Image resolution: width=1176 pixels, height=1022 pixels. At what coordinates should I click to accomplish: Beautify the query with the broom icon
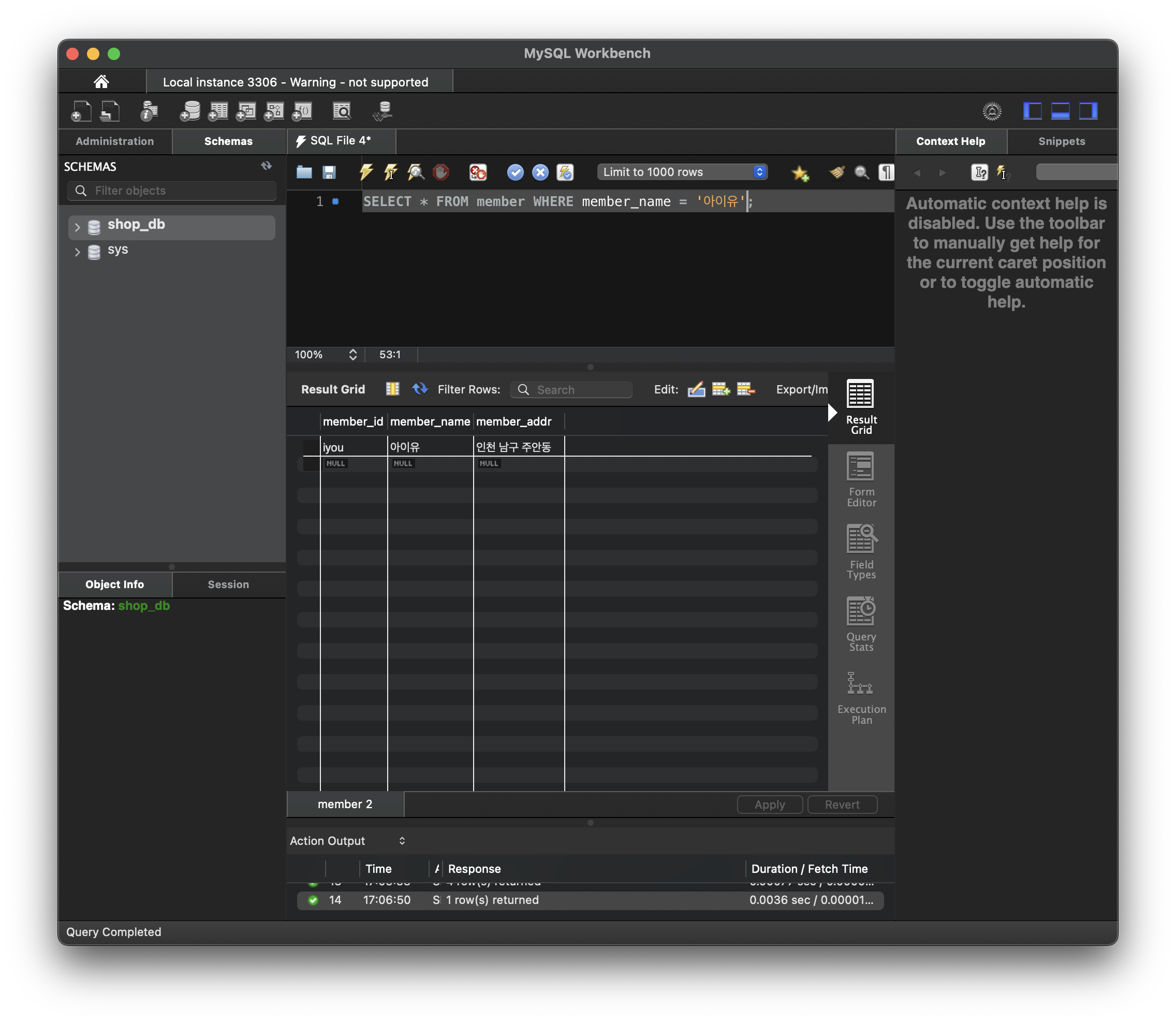[837, 172]
